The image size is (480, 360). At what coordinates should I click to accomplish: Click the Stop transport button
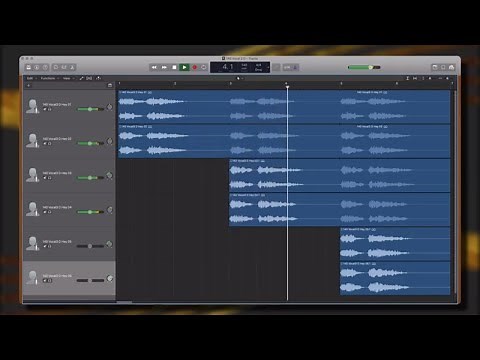(174, 67)
